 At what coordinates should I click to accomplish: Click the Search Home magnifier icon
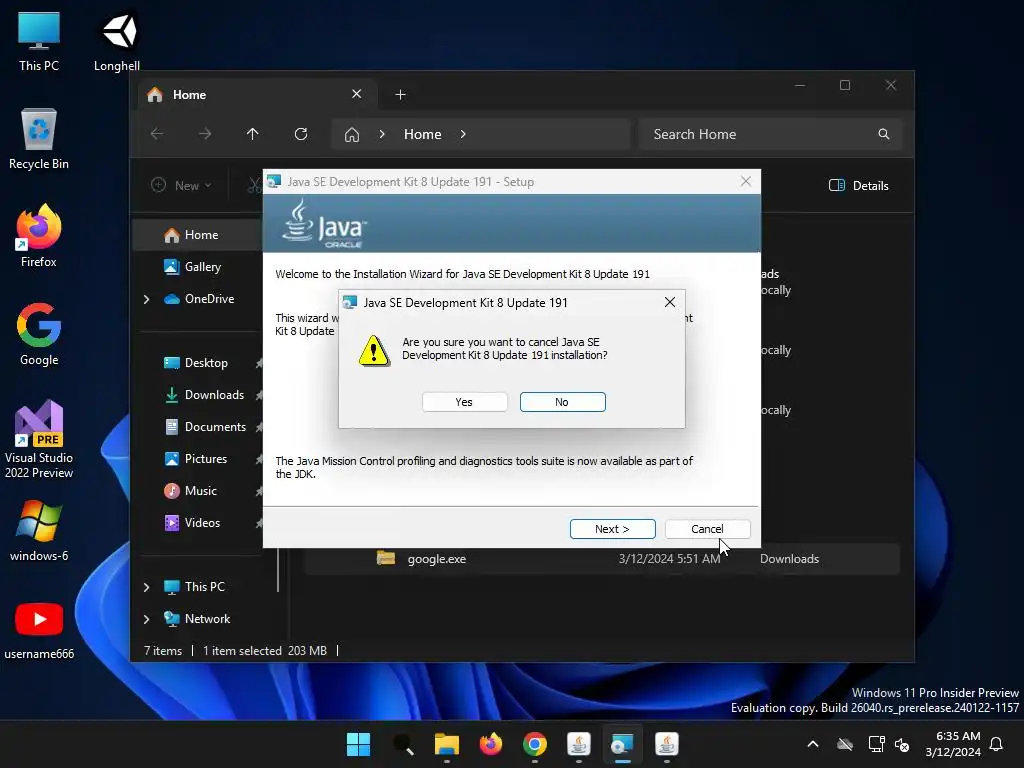click(884, 134)
